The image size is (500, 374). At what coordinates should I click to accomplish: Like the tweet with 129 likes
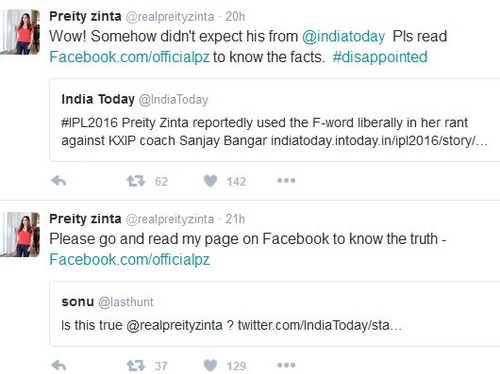coord(210,366)
